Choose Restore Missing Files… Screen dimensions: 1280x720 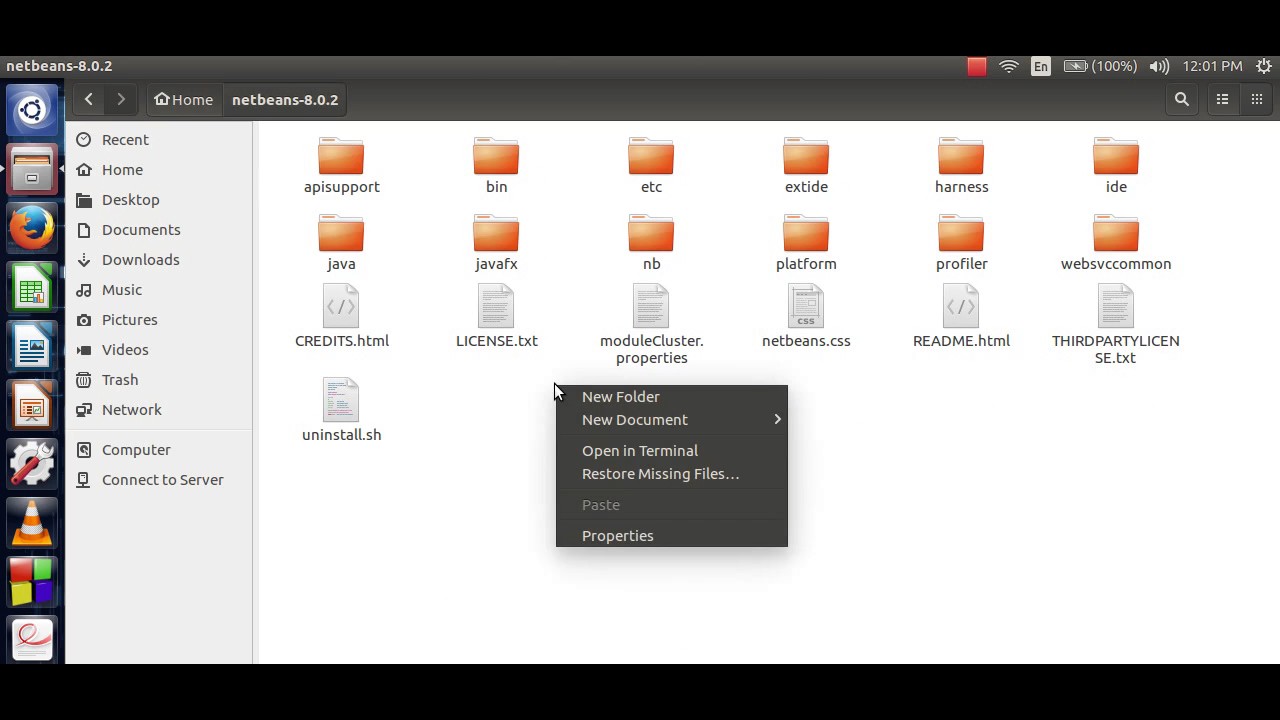coord(671,474)
